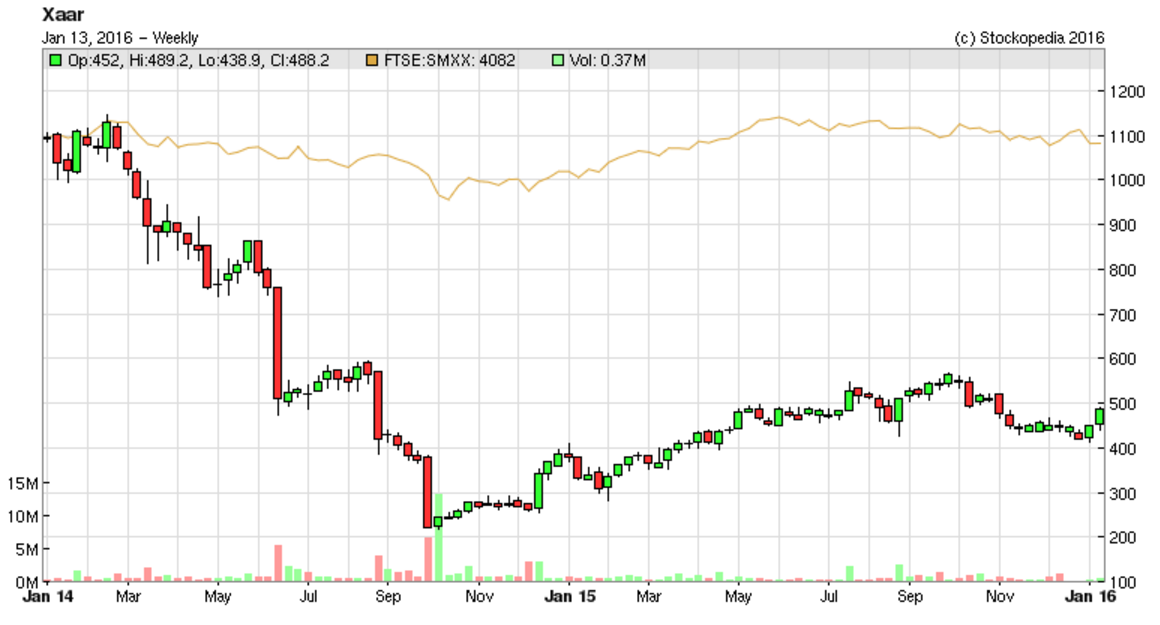Click the 0M volume axis label
1160x625 pixels.
(26, 583)
